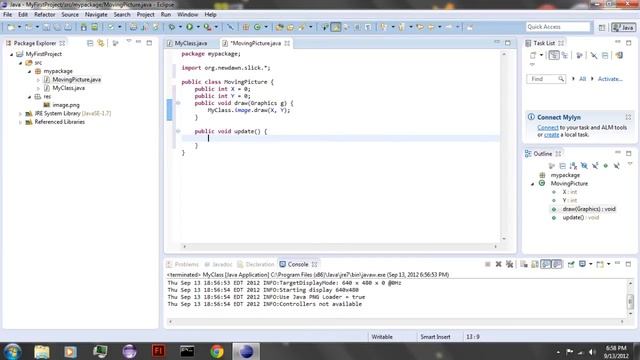The height and width of the screenshot is (360, 640).
Task: Click the Print toolbar icon
Action: point(68,27)
